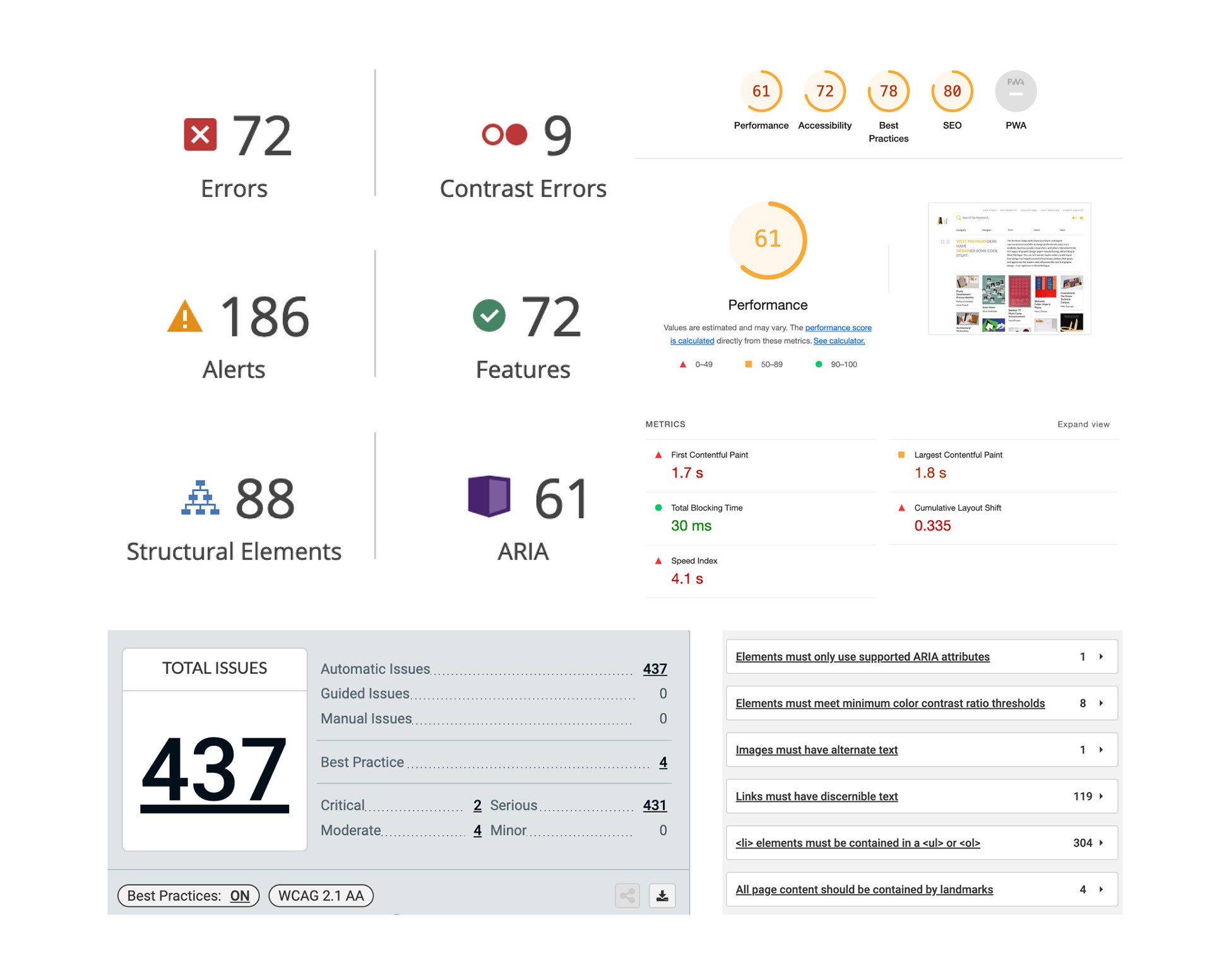Viewport: 1212px width, 980px height.
Task: Click the download report icon
Action: tap(662, 895)
